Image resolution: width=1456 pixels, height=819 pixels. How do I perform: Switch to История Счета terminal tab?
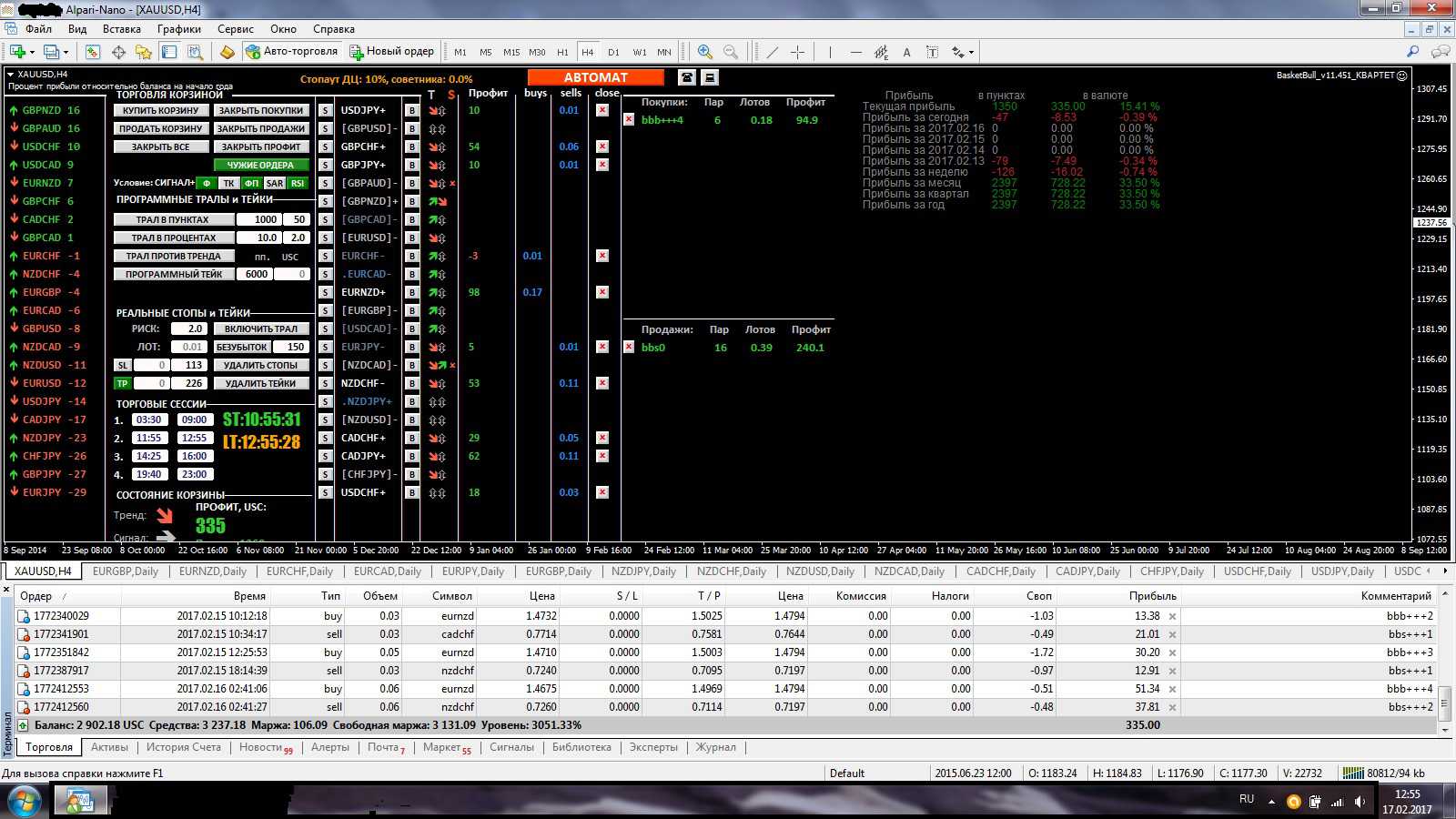tap(184, 747)
